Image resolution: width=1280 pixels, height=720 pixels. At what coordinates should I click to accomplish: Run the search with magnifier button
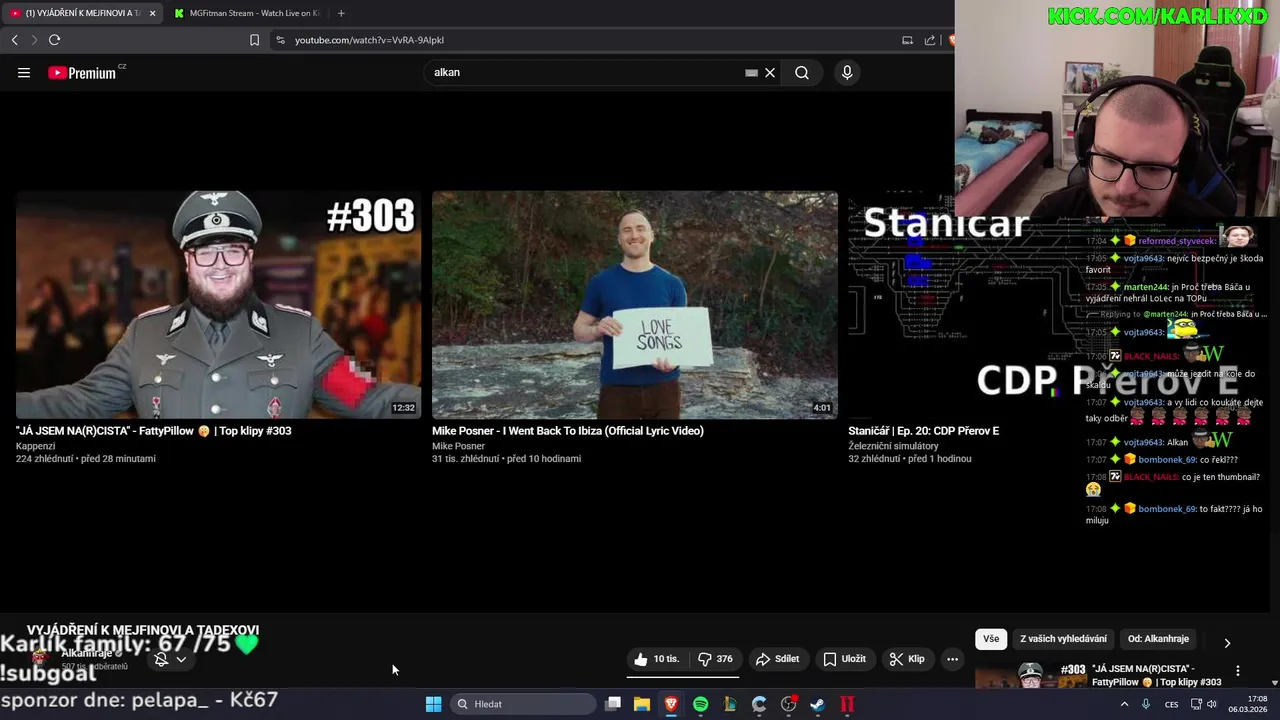[x=802, y=73]
